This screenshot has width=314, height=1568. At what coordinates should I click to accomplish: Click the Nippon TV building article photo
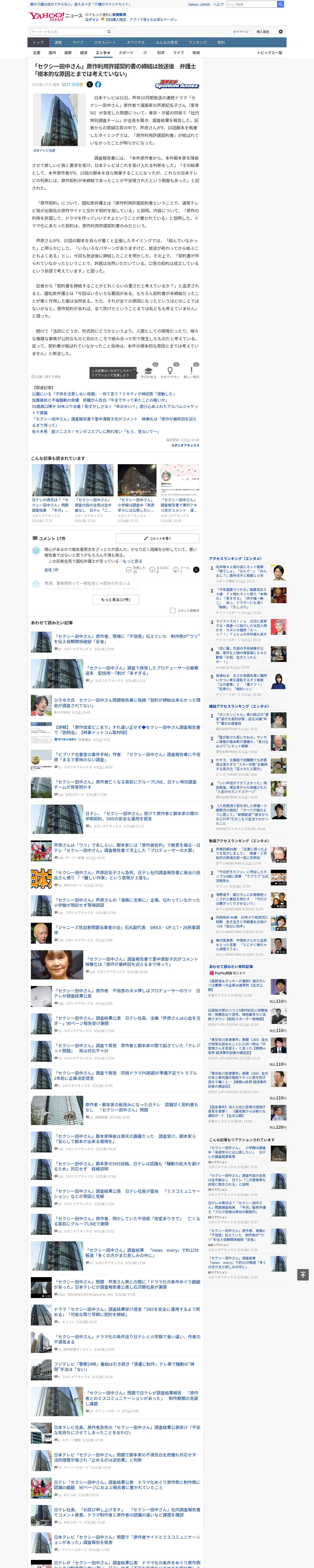pyautogui.click(x=60, y=120)
